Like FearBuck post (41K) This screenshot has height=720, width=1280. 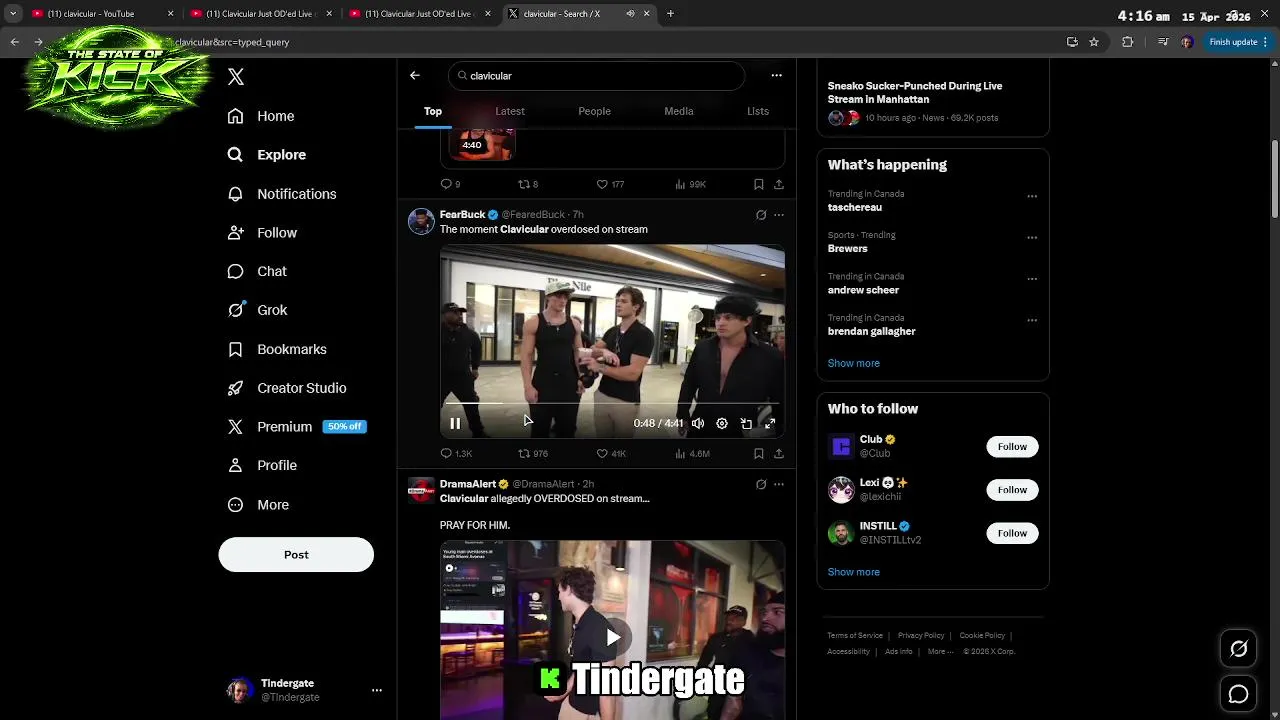pyautogui.click(x=610, y=454)
